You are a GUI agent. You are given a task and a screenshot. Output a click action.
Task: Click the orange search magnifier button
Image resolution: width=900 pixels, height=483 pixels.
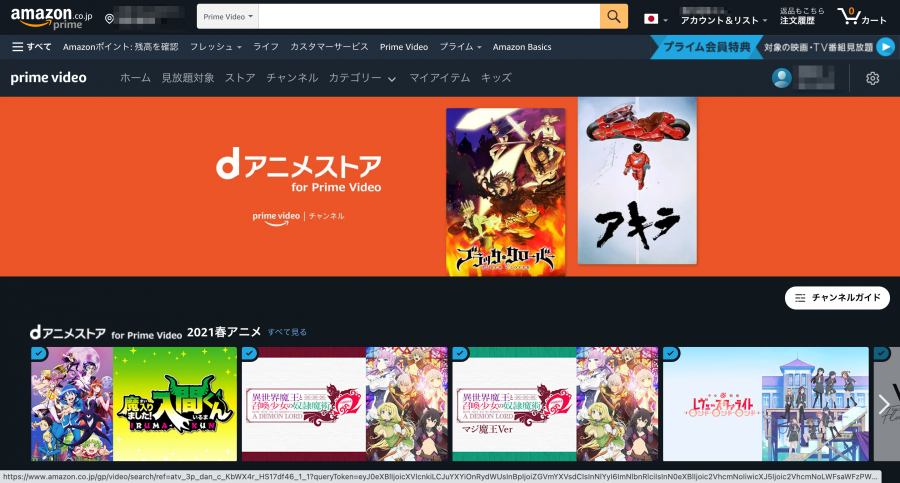pyautogui.click(x=614, y=17)
